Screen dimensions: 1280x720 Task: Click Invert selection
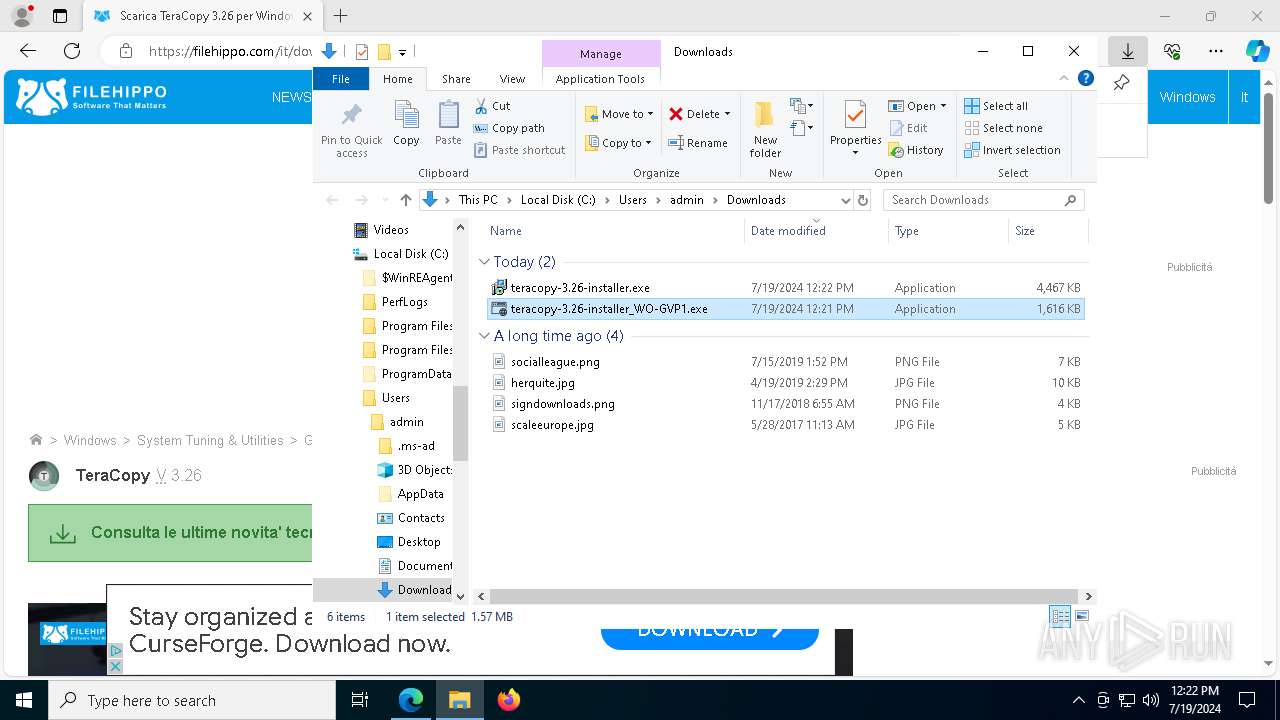(x=1012, y=150)
